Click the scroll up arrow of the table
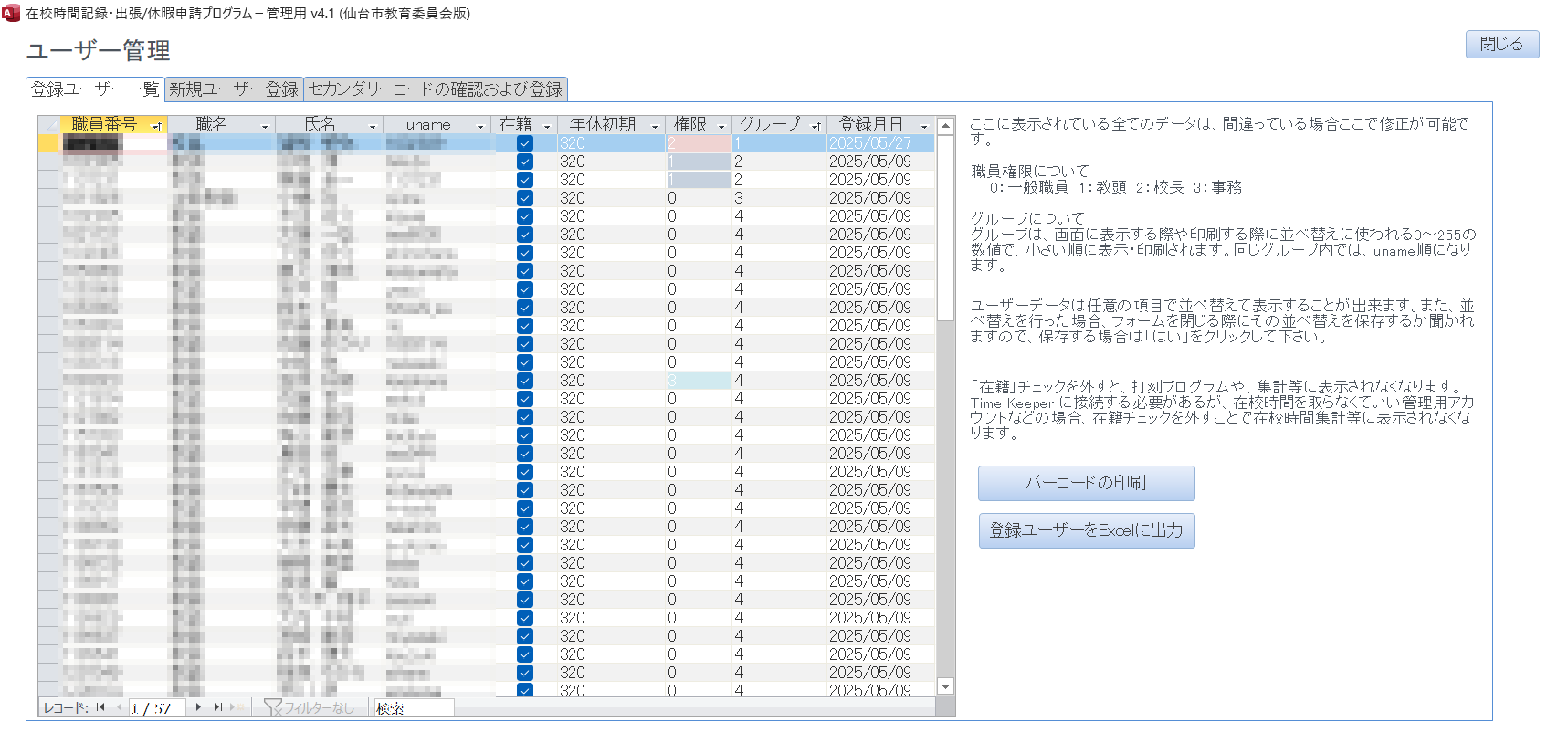The height and width of the screenshot is (743, 1568). pyautogui.click(x=945, y=126)
